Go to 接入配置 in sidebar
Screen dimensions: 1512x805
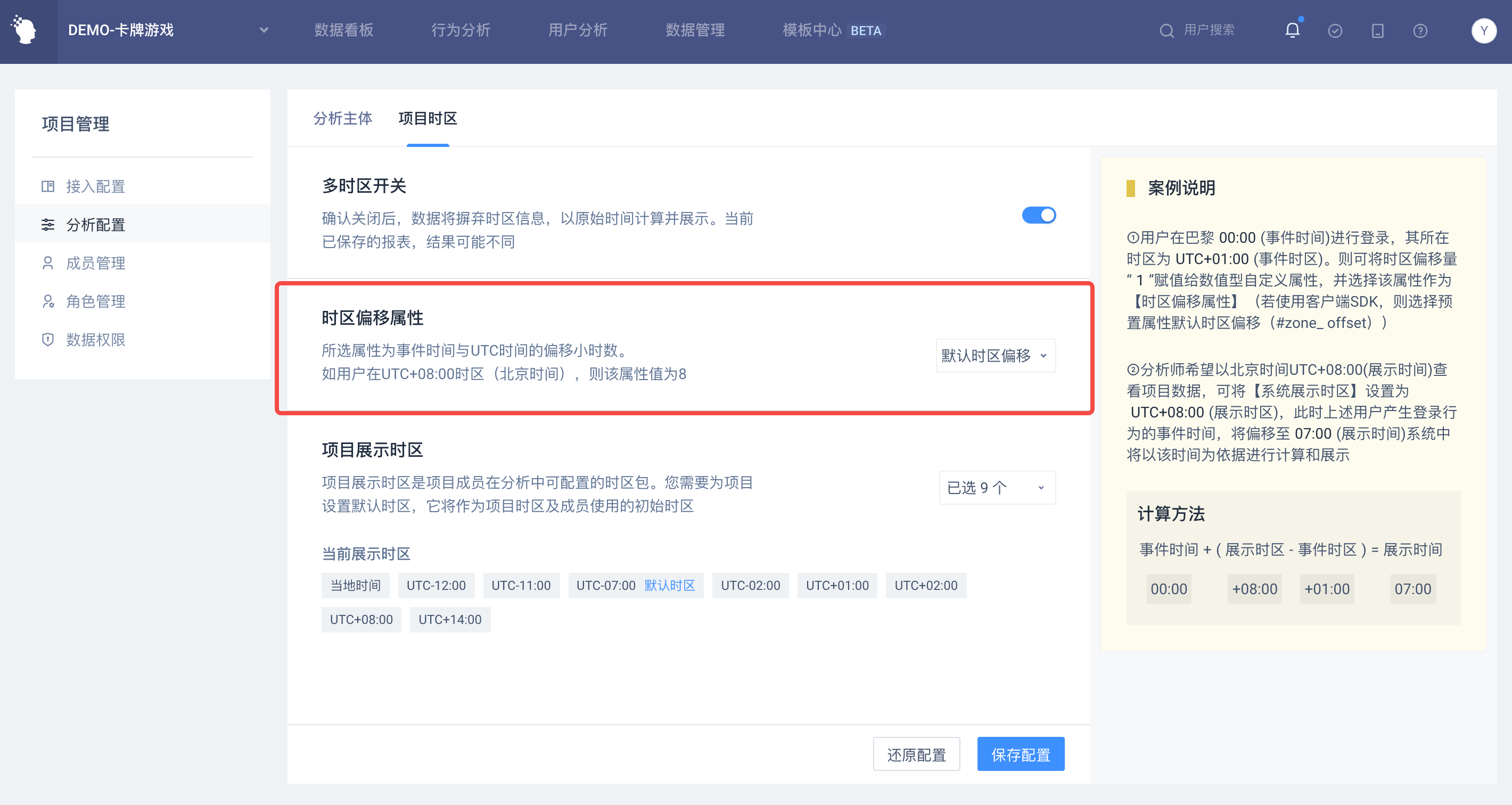[x=142, y=186]
